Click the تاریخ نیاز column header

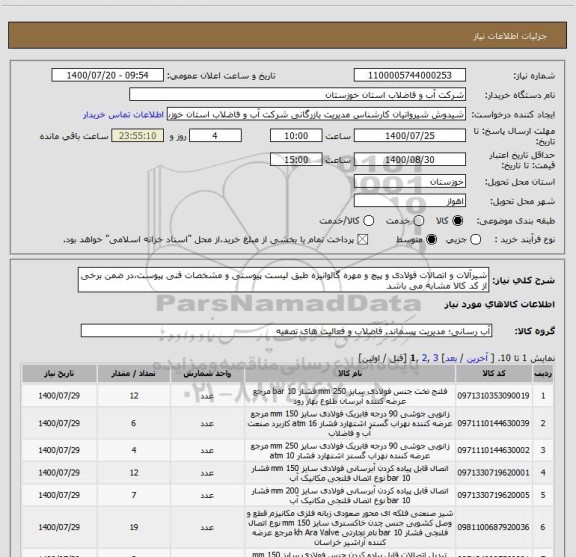(59, 373)
